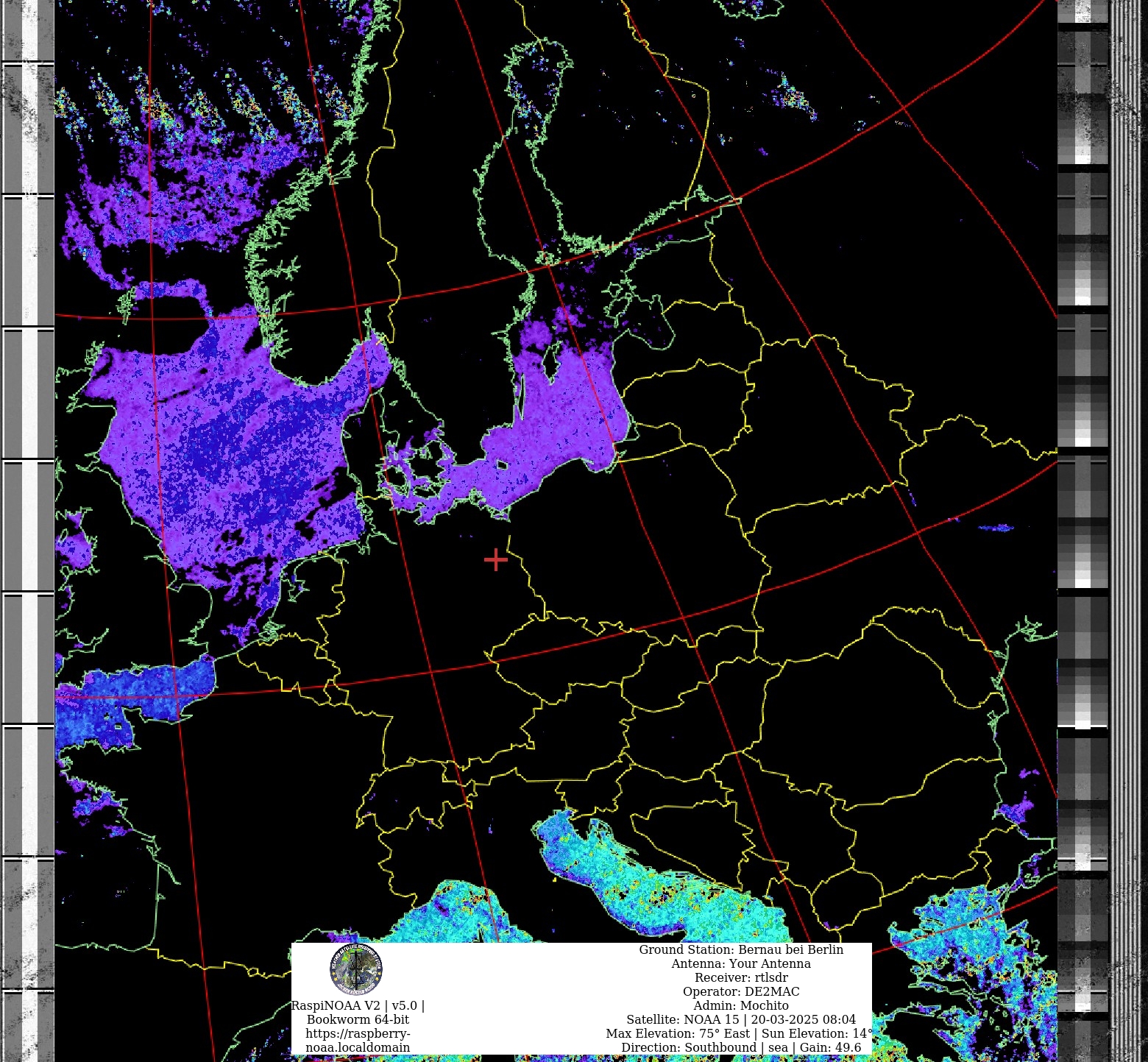
Task: Click the 'Bookworm 64-bit' text
Action: [358, 1019]
